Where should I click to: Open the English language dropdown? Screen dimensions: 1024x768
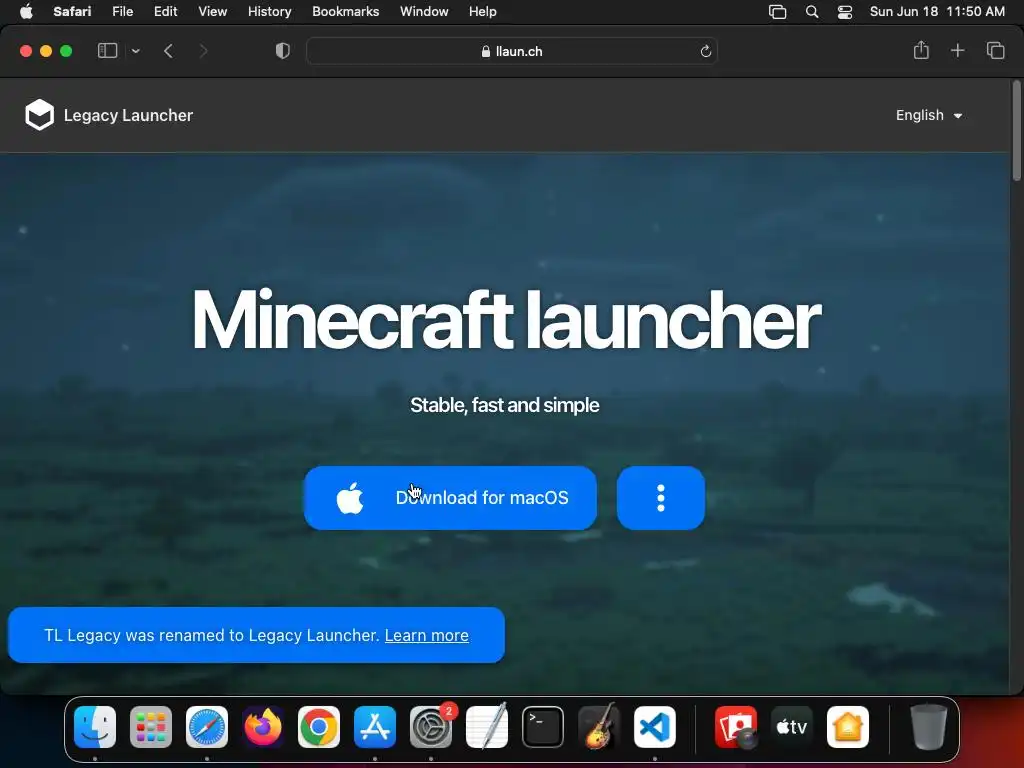(x=929, y=116)
